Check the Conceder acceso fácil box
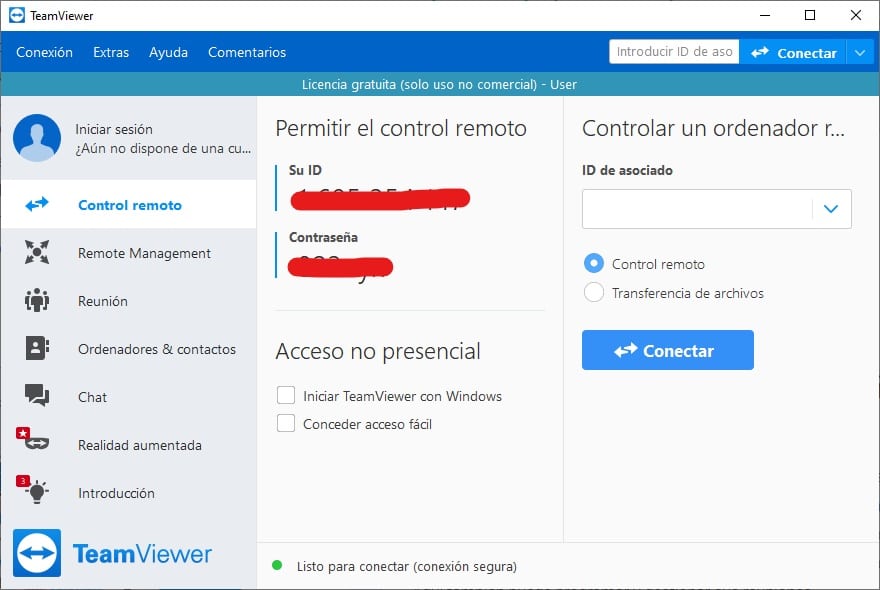The image size is (880, 590). click(x=286, y=423)
